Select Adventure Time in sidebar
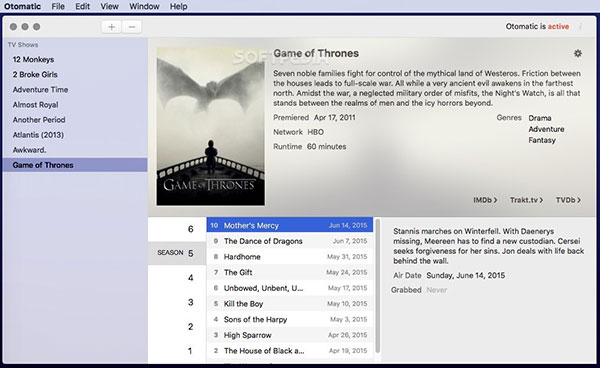This screenshot has height=368, width=600. click(x=75, y=90)
